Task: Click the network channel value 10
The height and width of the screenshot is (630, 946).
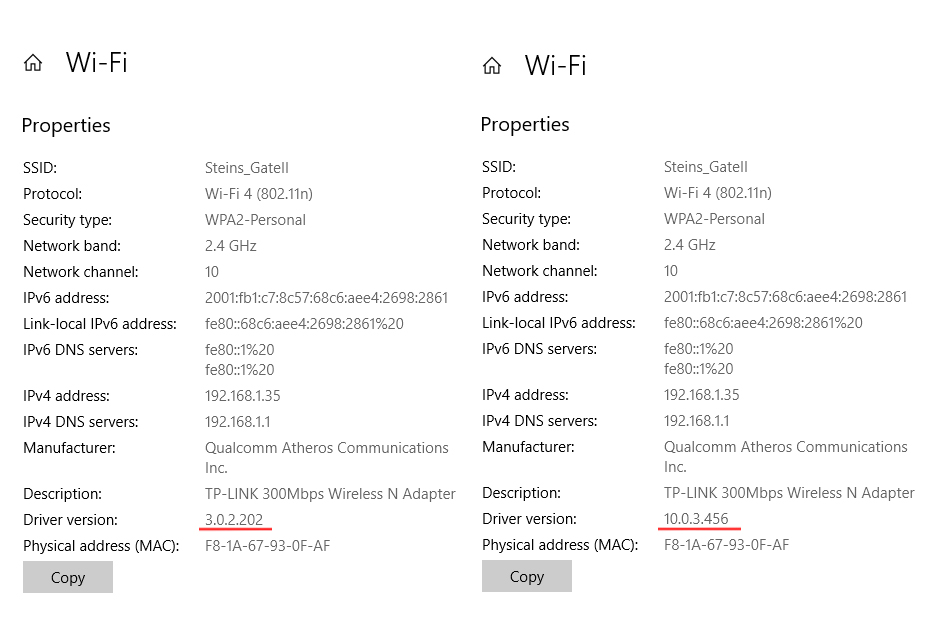Action: [x=211, y=271]
